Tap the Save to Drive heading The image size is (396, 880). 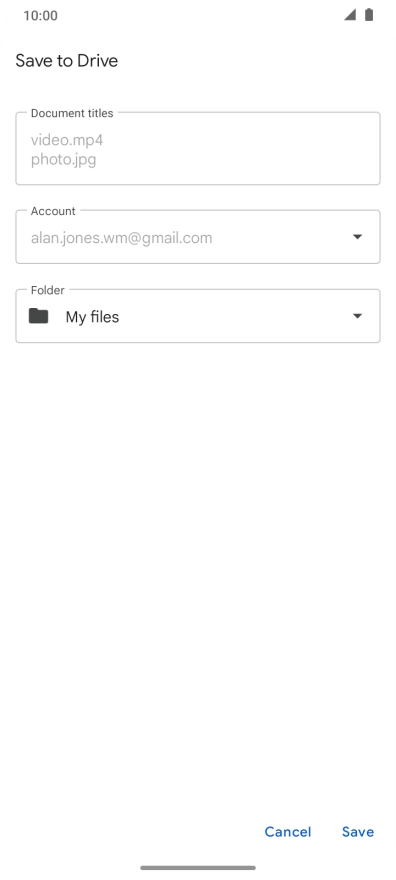67,61
